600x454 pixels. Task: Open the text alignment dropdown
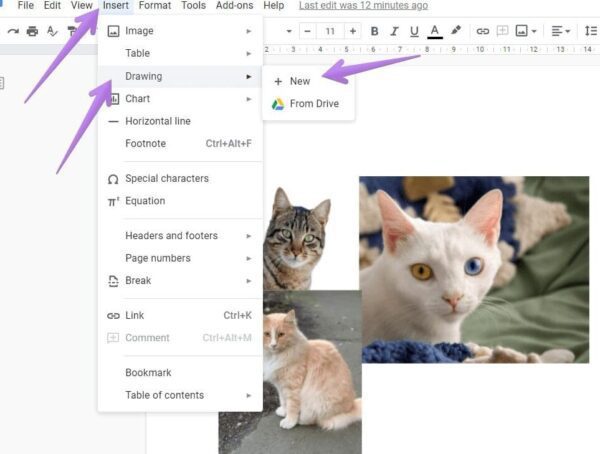point(561,31)
